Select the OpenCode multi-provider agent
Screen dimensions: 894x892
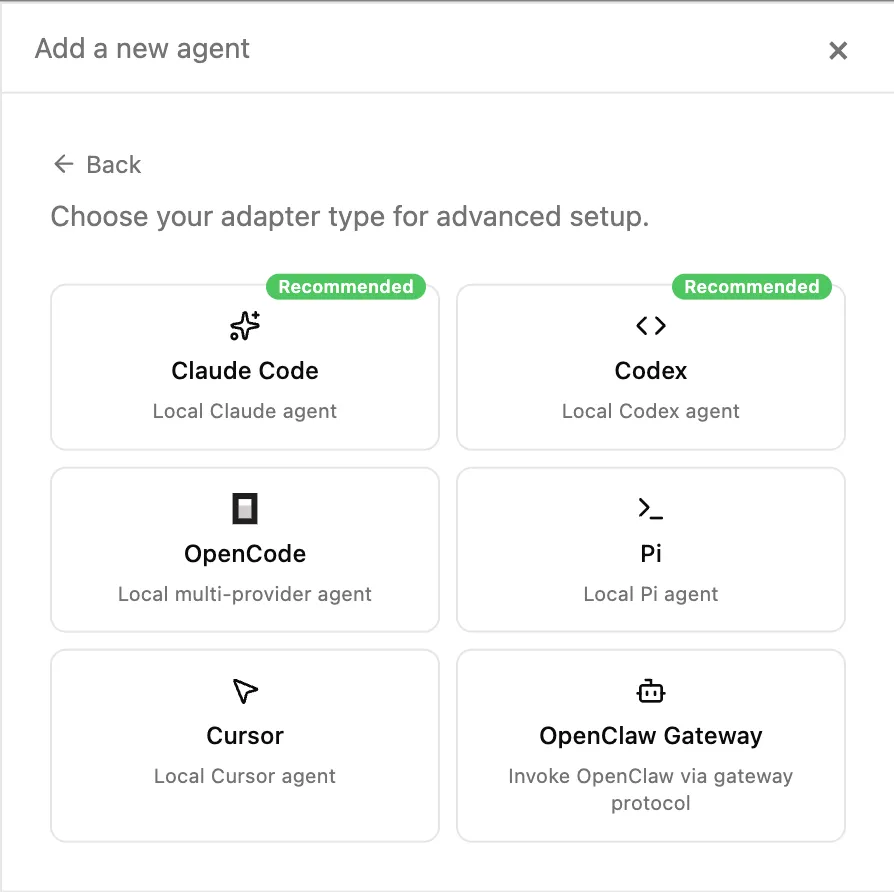[x=245, y=549]
